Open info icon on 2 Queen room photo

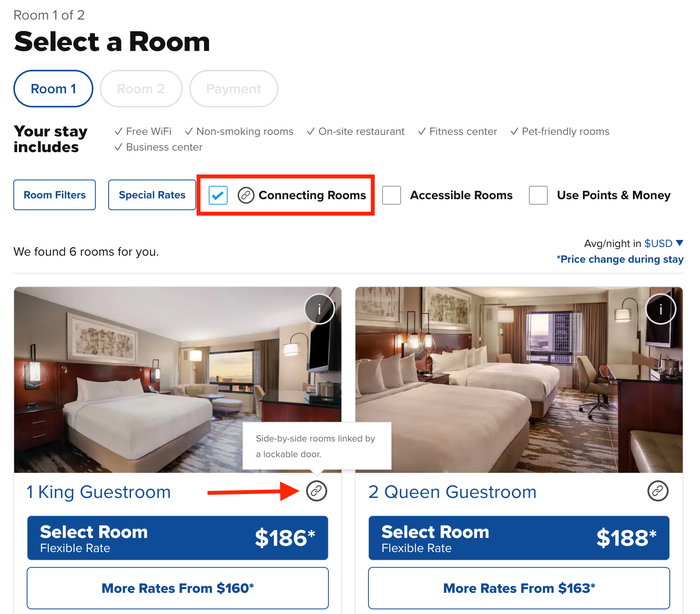coord(660,309)
